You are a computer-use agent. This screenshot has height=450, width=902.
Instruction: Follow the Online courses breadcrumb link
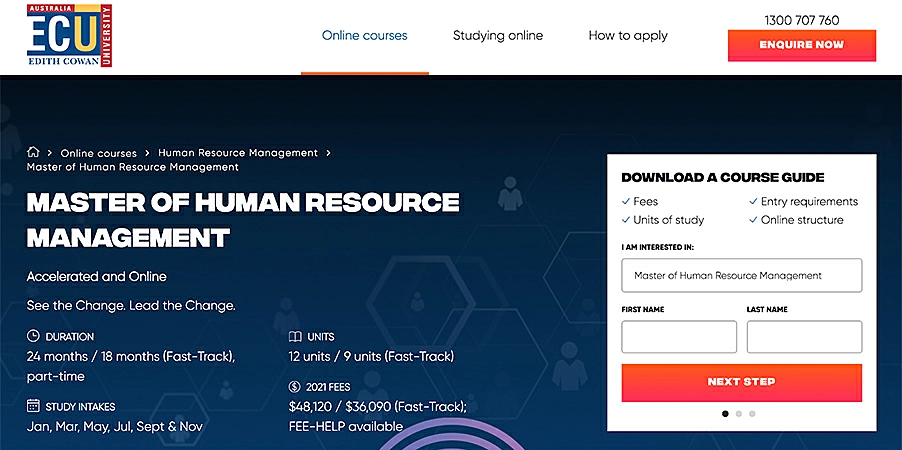point(99,153)
